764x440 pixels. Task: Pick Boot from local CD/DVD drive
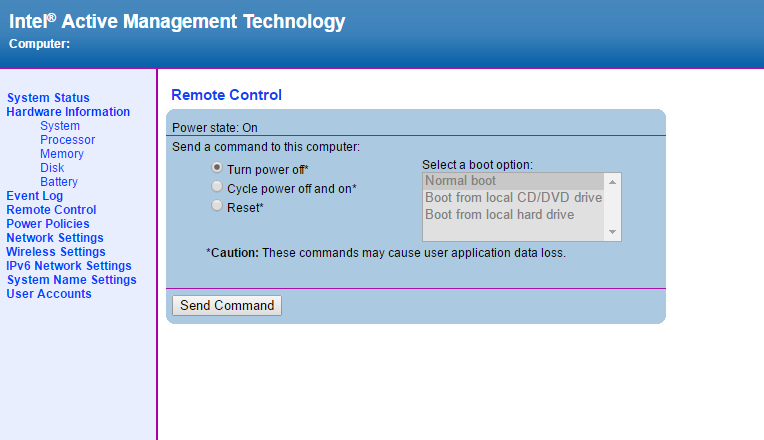[514, 198]
